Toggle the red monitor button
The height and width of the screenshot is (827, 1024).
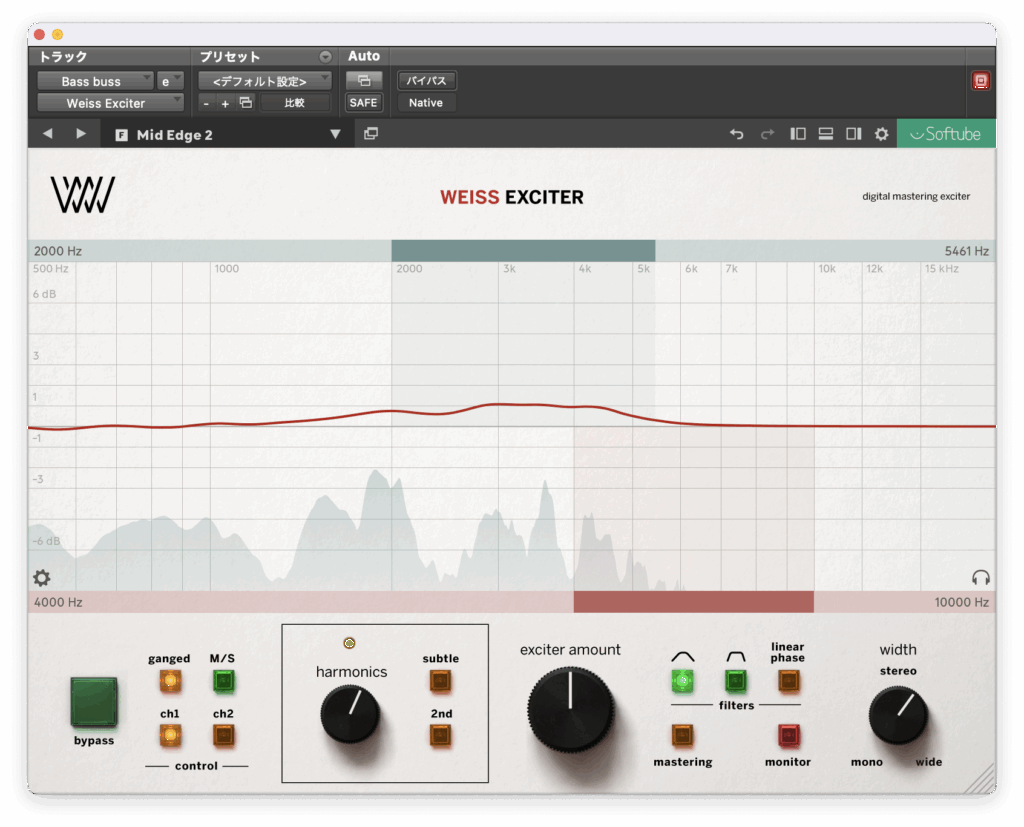point(789,736)
